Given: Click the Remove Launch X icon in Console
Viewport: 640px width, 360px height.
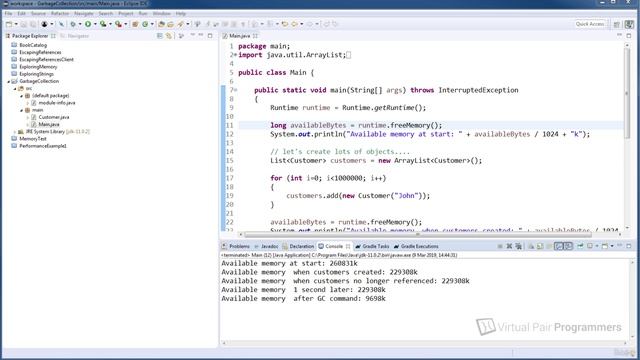Looking at the screenshot, I should [509, 246].
